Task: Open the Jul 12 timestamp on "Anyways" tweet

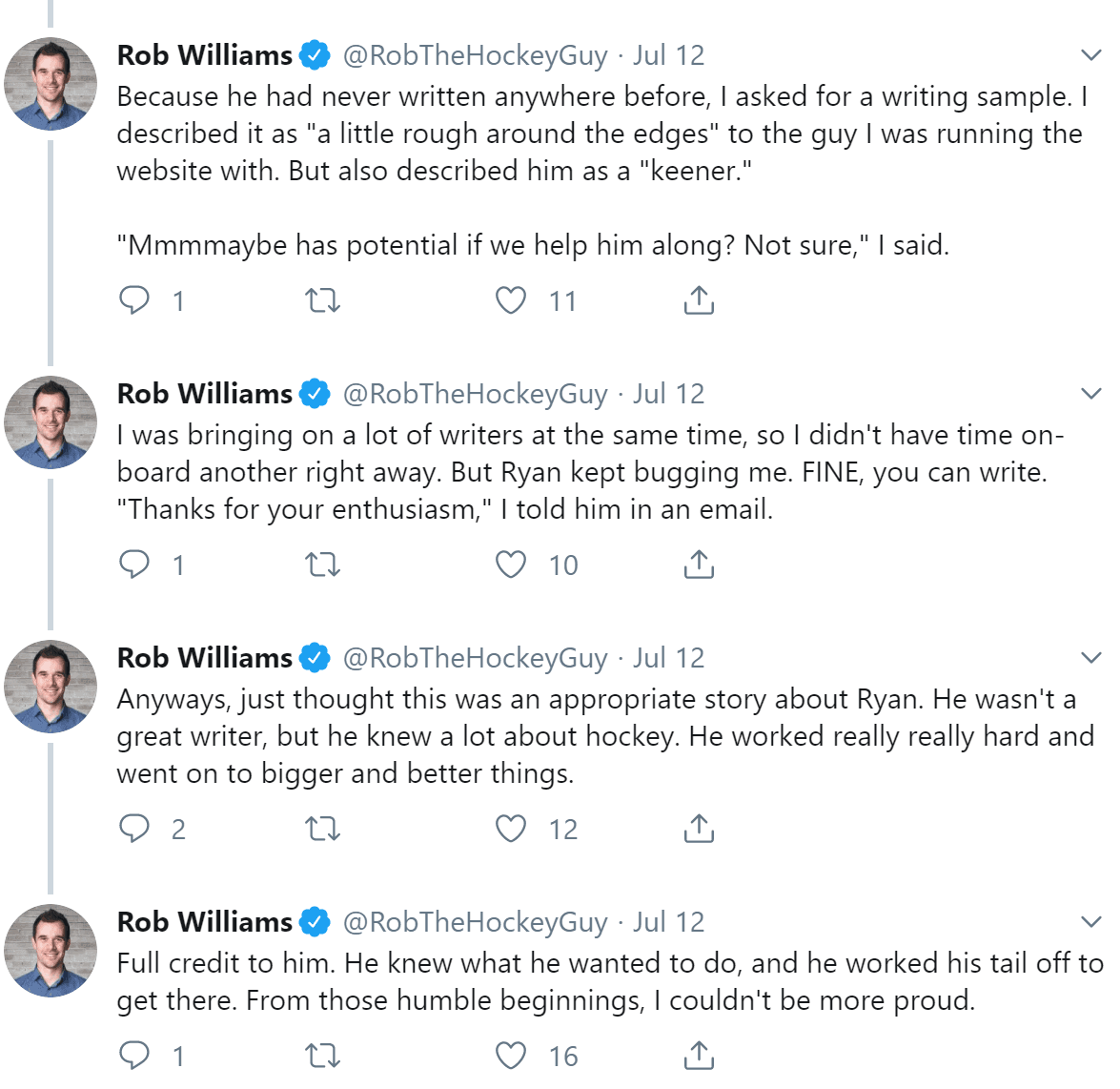Action: [x=668, y=658]
